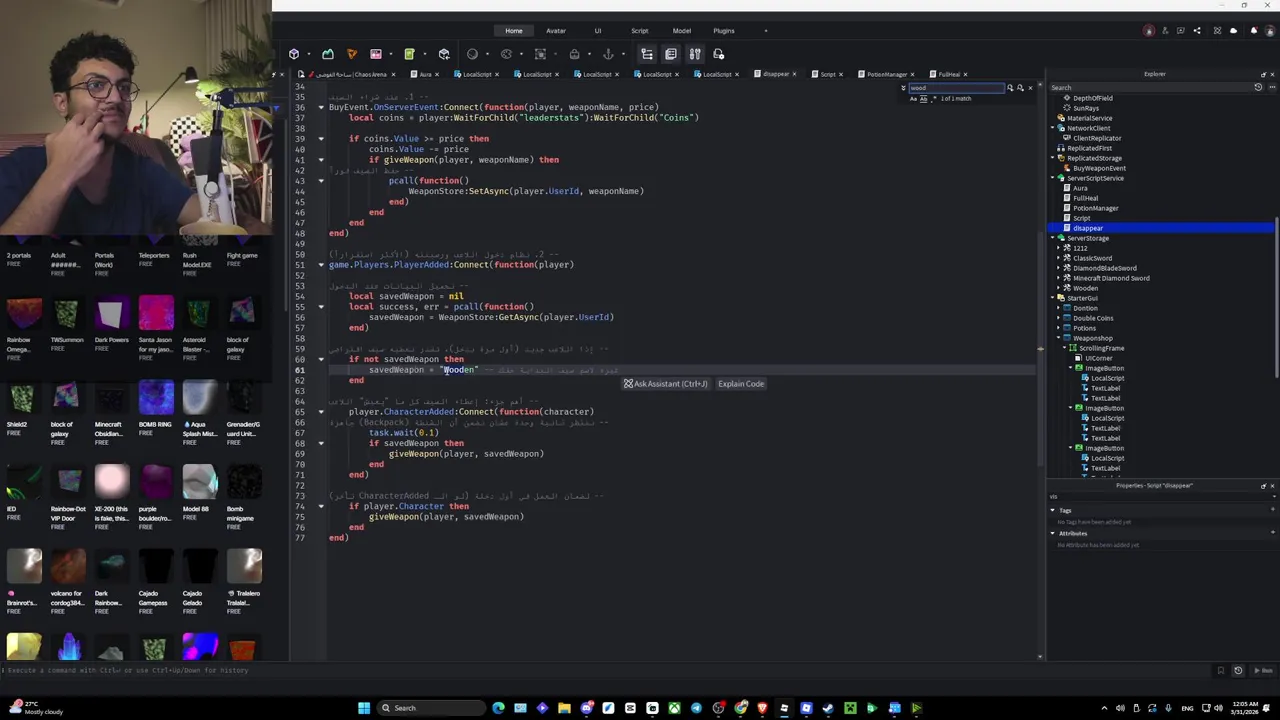This screenshot has width=1280, height=720.
Task: Open the Home ribbon tab
Action: pos(514,31)
